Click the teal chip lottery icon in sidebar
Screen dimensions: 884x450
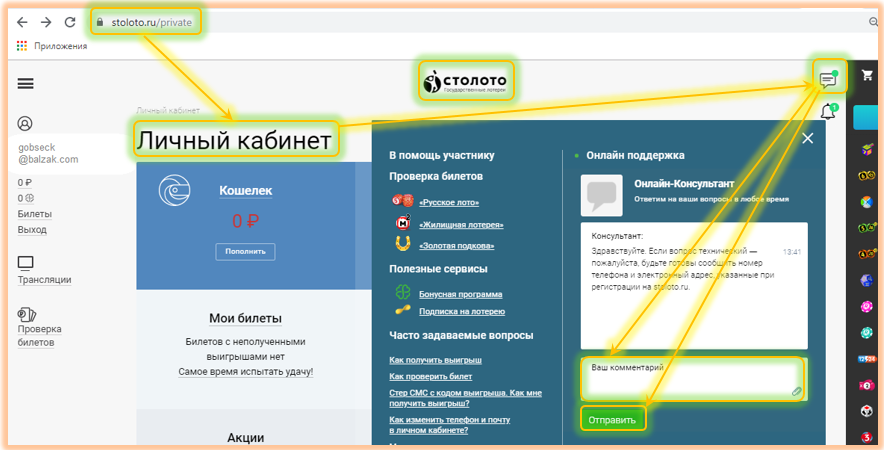[867, 333]
